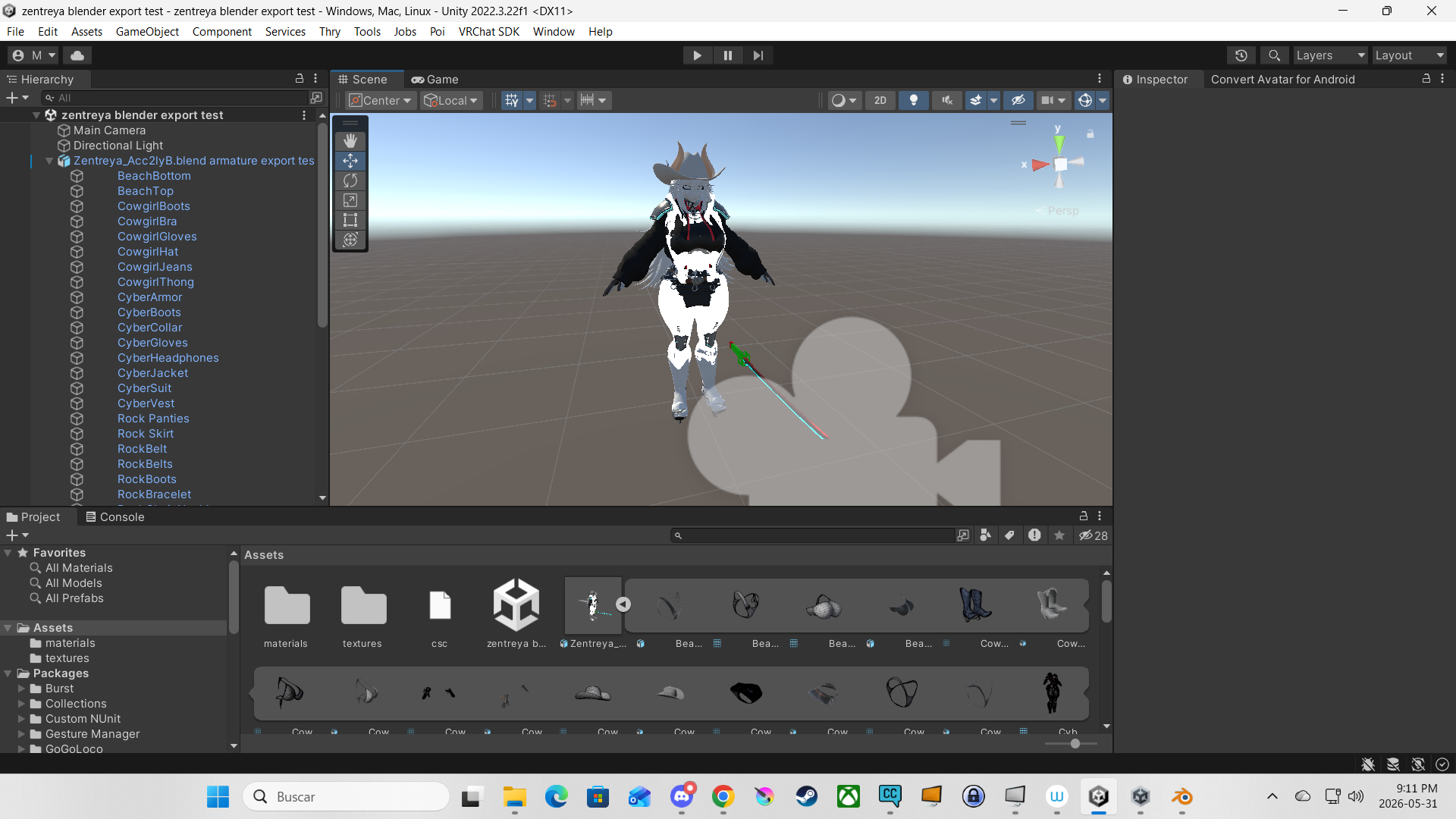Click All Prefabs favorite search
1456x819 pixels.
pyautogui.click(x=74, y=598)
